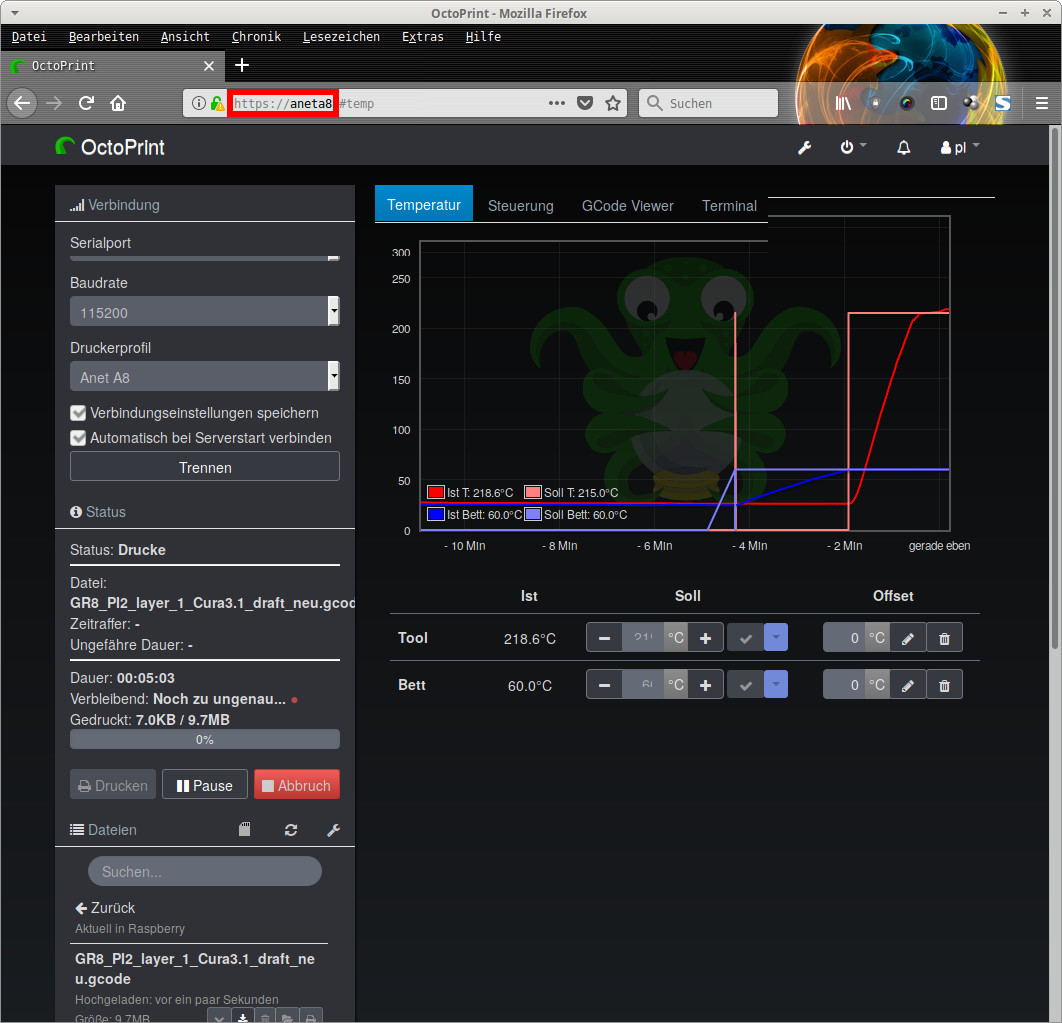Open the system power menu icon
The height and width of the screenshot is (1023, 1062).
(x=847, y=147)
